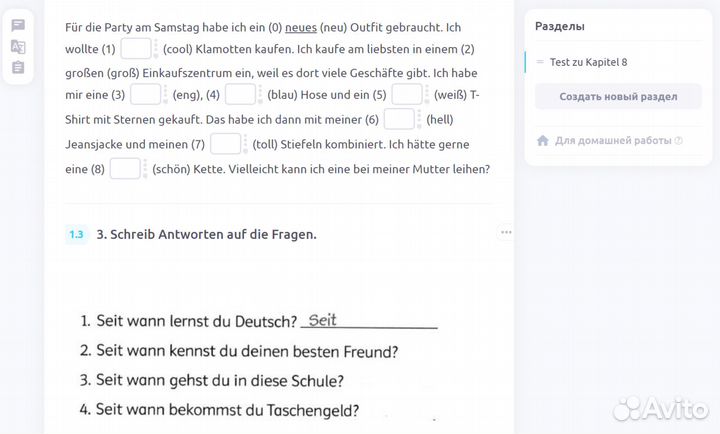Open the three-dots menu for exercise 1.3
720x434 pixels.
coord(506,232)
